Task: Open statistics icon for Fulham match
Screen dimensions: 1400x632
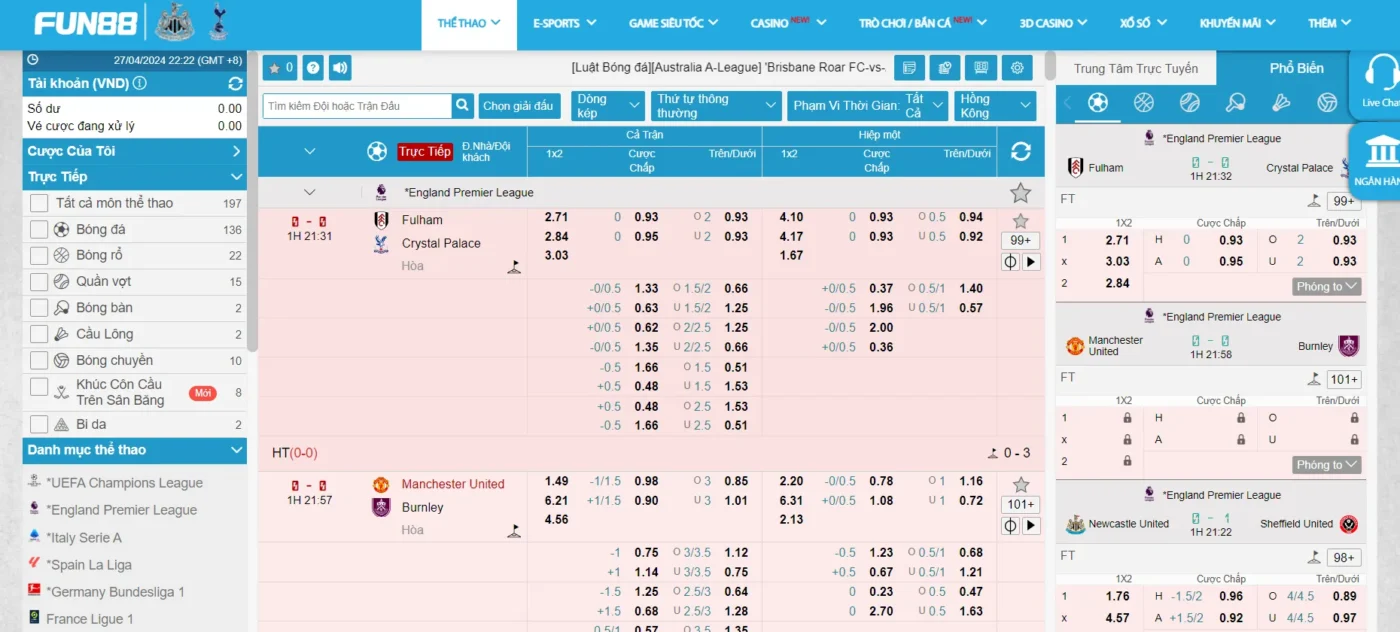Action: (1010, 262)
